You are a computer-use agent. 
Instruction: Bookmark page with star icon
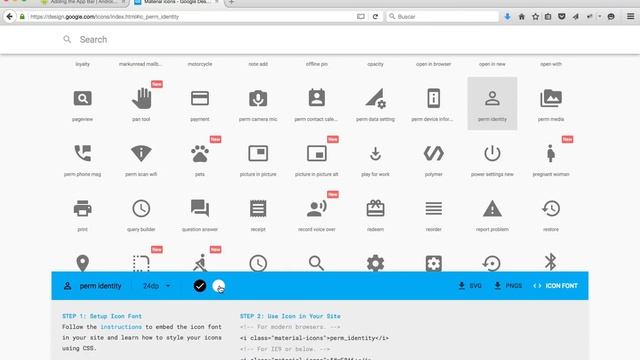[536, 17]
